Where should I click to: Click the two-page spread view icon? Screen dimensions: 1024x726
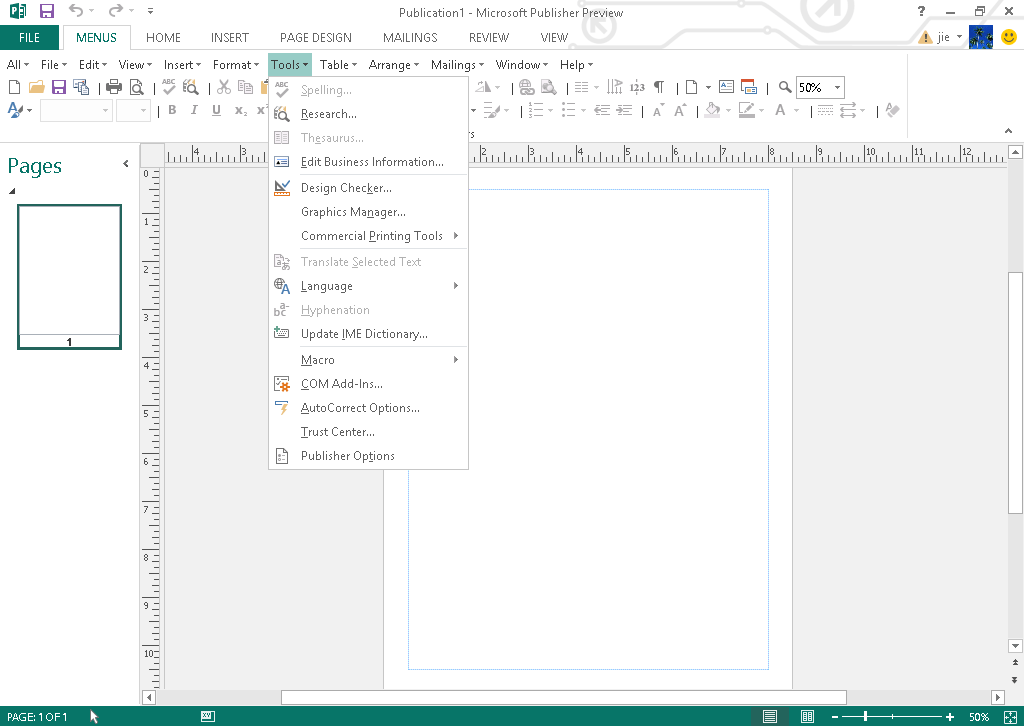pos(807,717)
